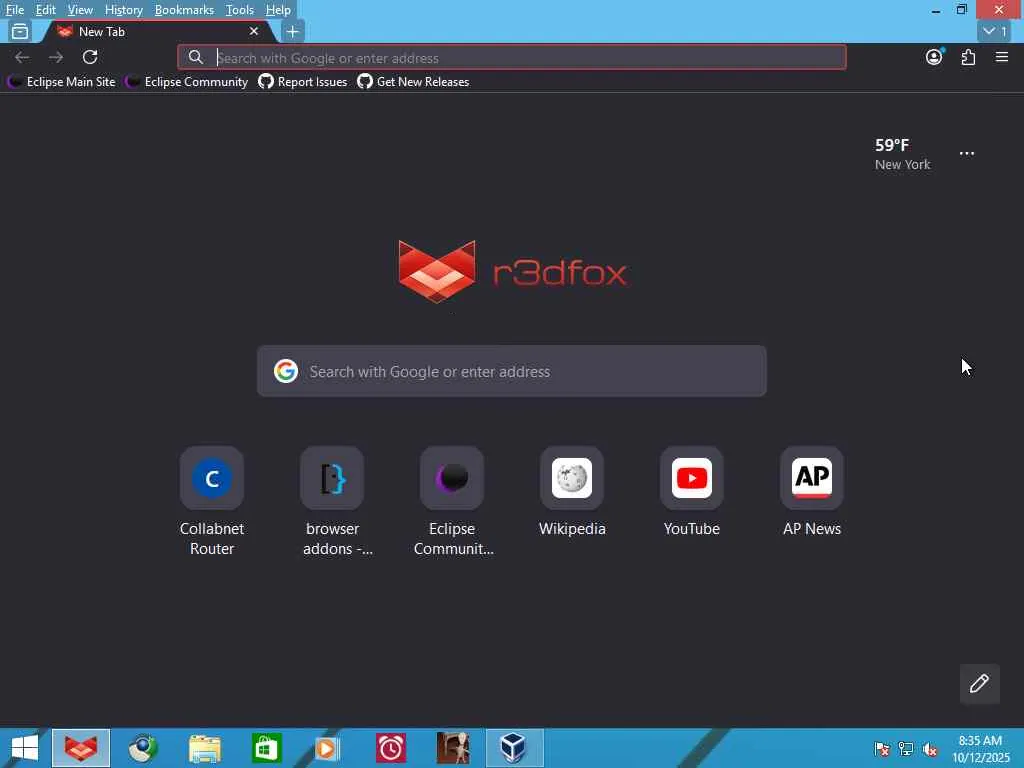The width and height of the screenshot is (1024, 768).
Task: Open the browser addons shortcut
Action: click(x=332, y=501)
